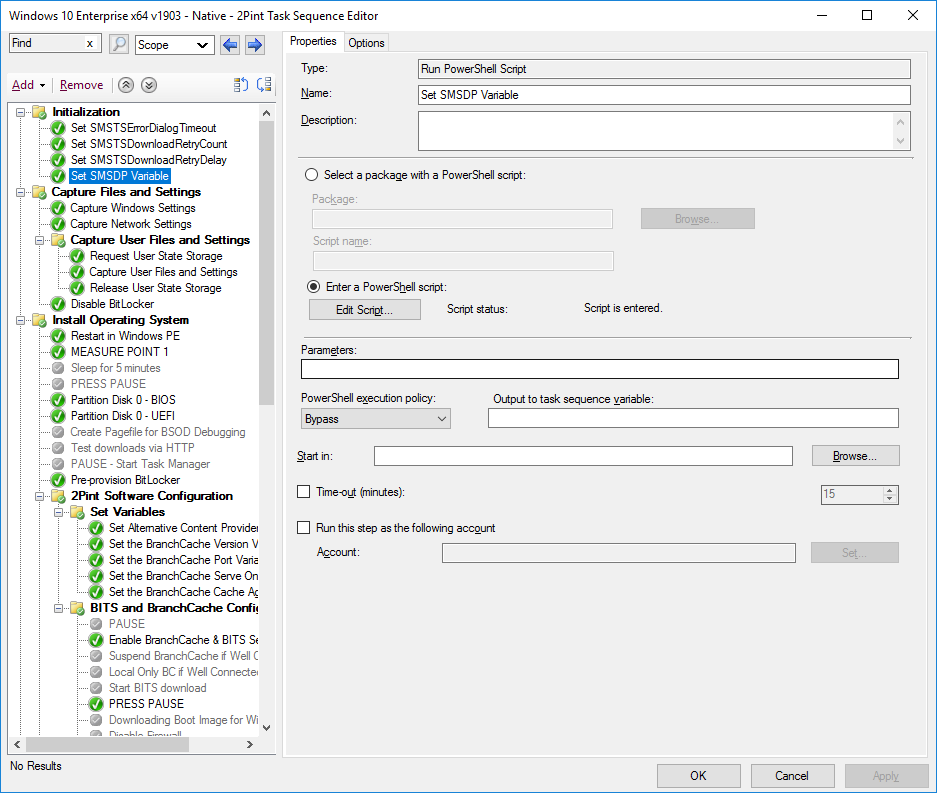This screenshot has height=793, width=937.
Task: Click folder icon of 2Pint Software Configuration
Action: (x=59, y=496)
